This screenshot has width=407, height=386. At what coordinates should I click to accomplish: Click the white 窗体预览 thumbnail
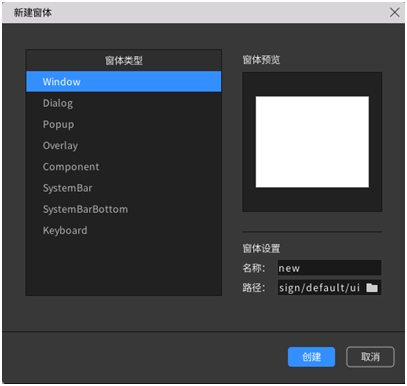tap(312, 142)
